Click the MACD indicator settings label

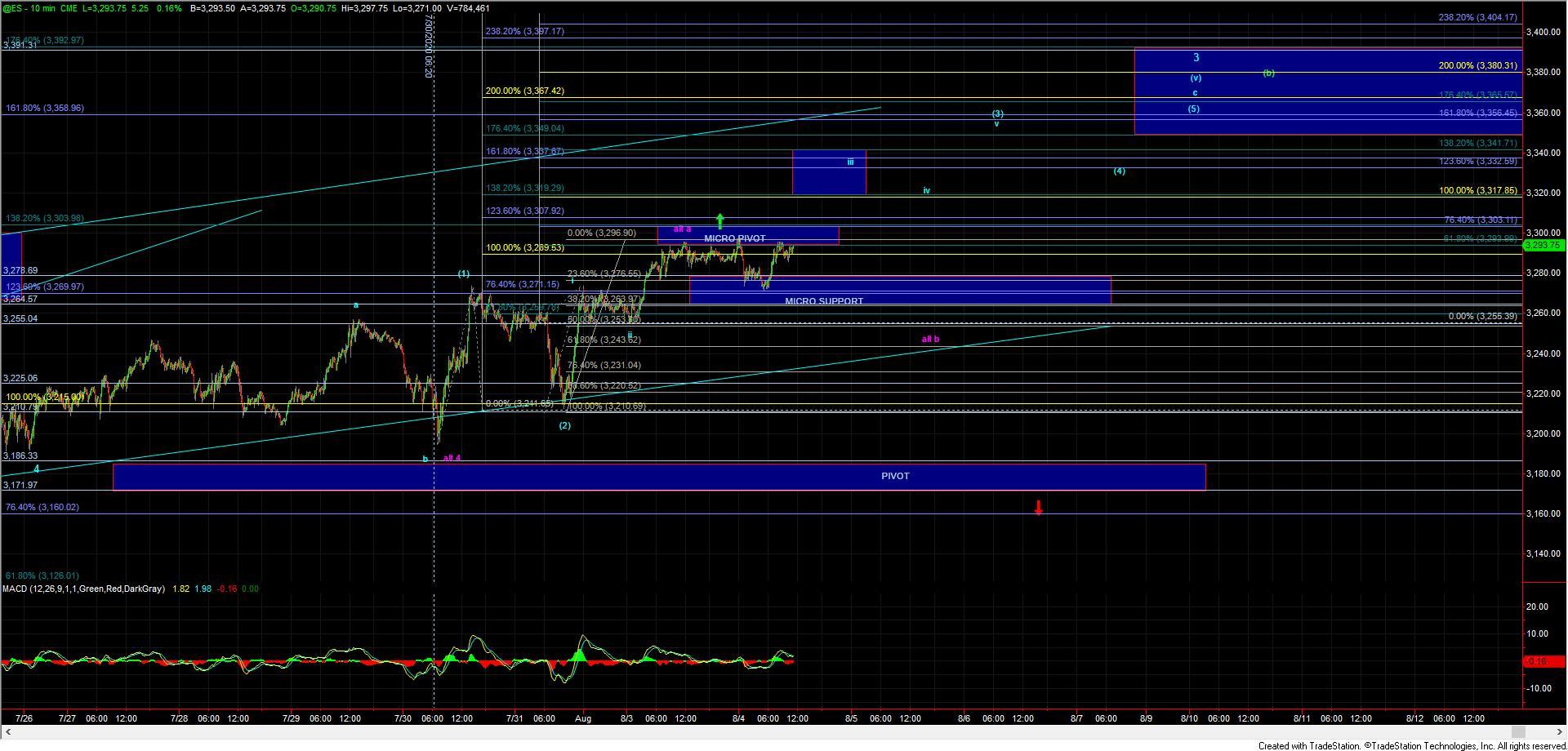[x=83, y=589]
